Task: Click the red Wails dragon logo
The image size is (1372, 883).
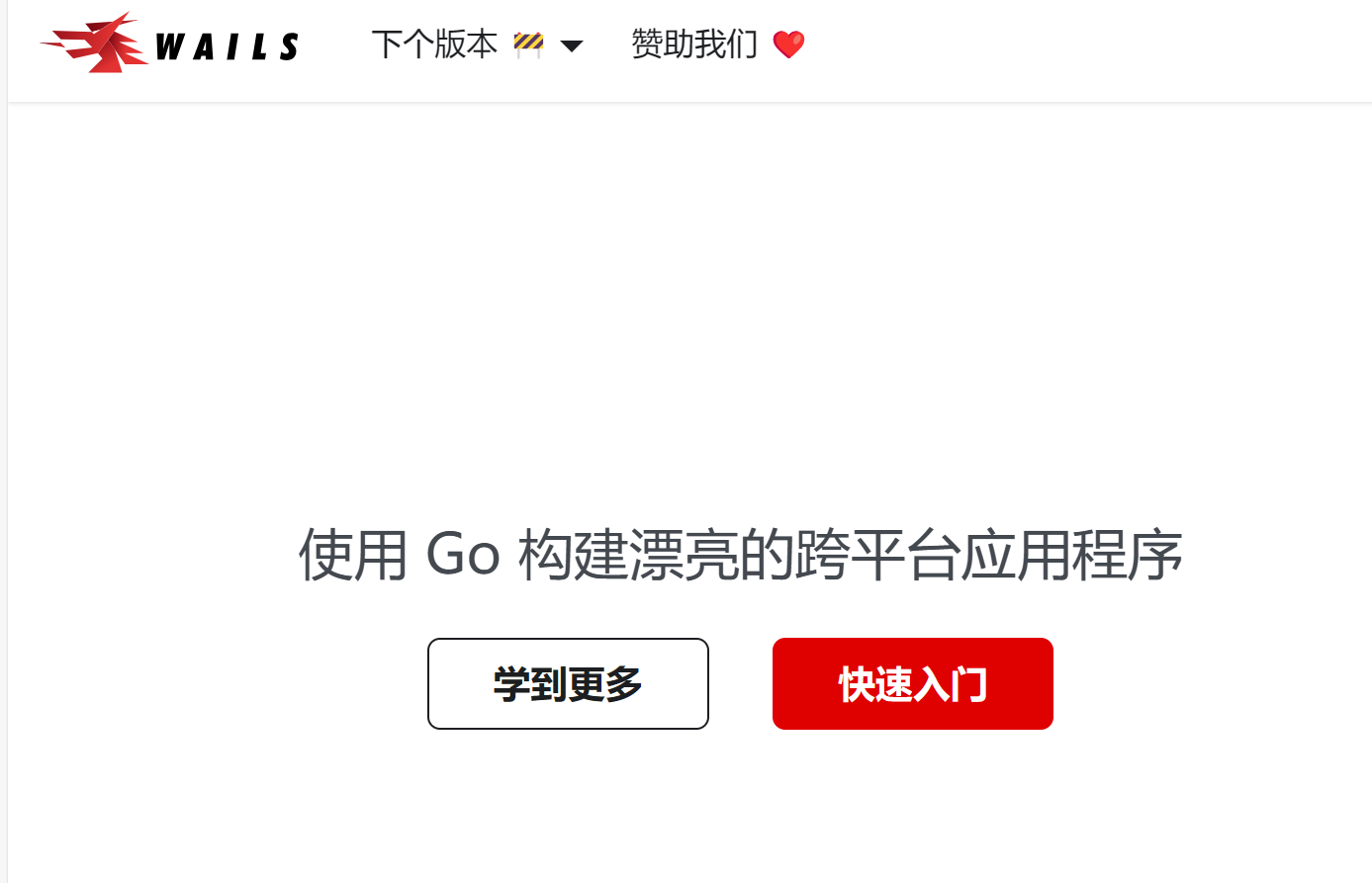Action: (x=95, y=43)
